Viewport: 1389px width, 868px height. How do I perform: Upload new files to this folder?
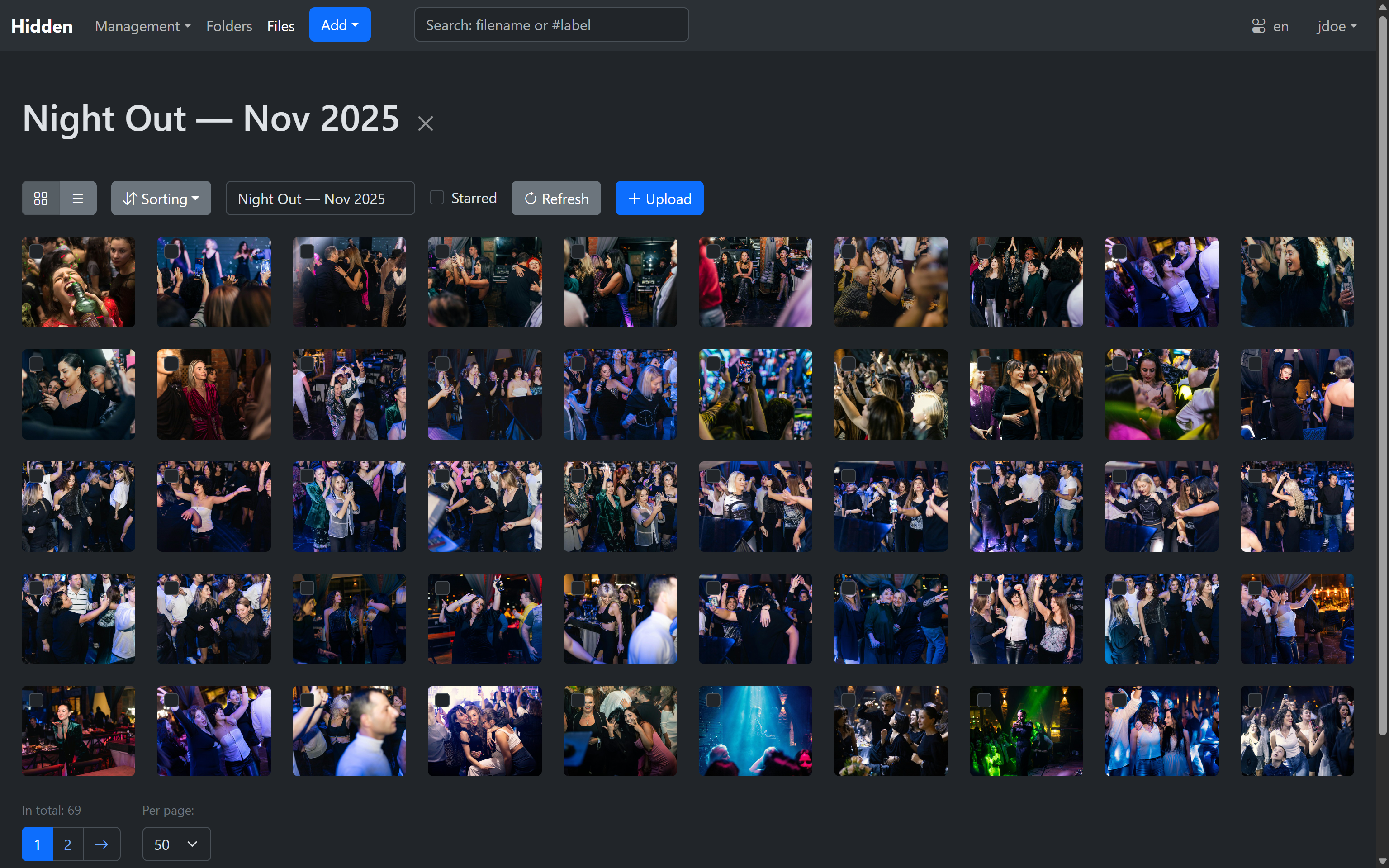click(x=659, y=199)
